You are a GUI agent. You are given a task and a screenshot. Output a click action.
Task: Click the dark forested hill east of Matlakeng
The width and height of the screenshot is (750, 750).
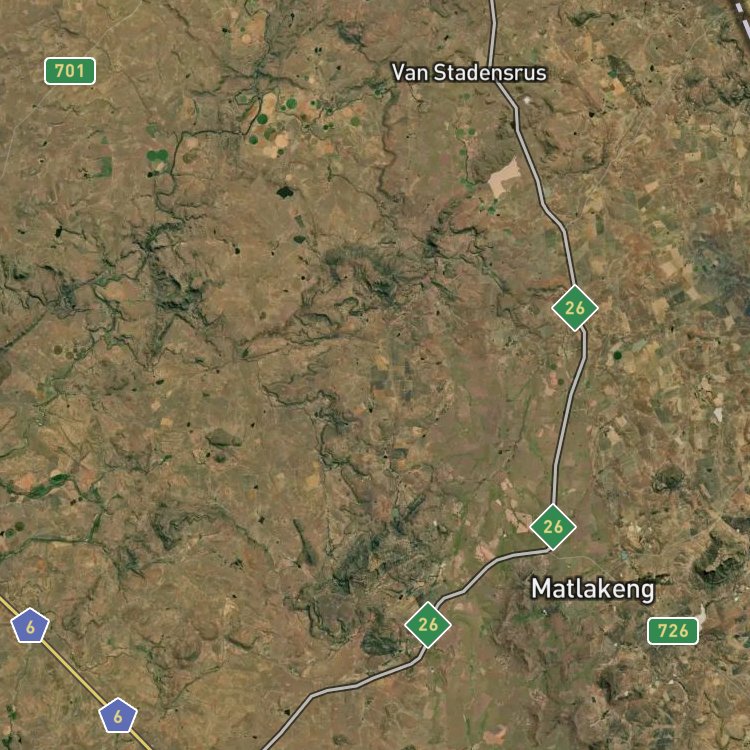(x=717, y=564)
